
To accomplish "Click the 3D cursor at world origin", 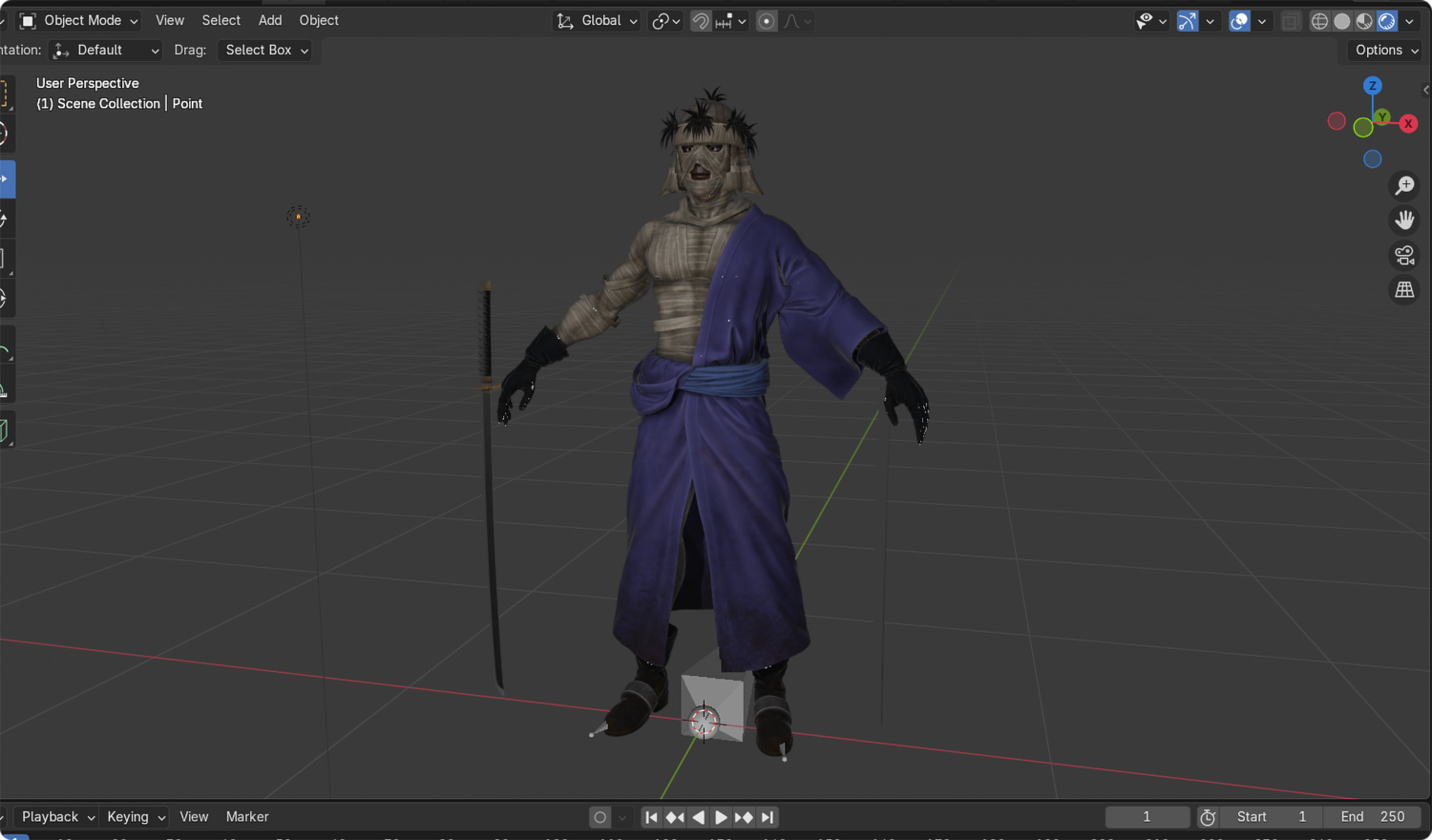I will pyautogui.click(x=704, y=722).
